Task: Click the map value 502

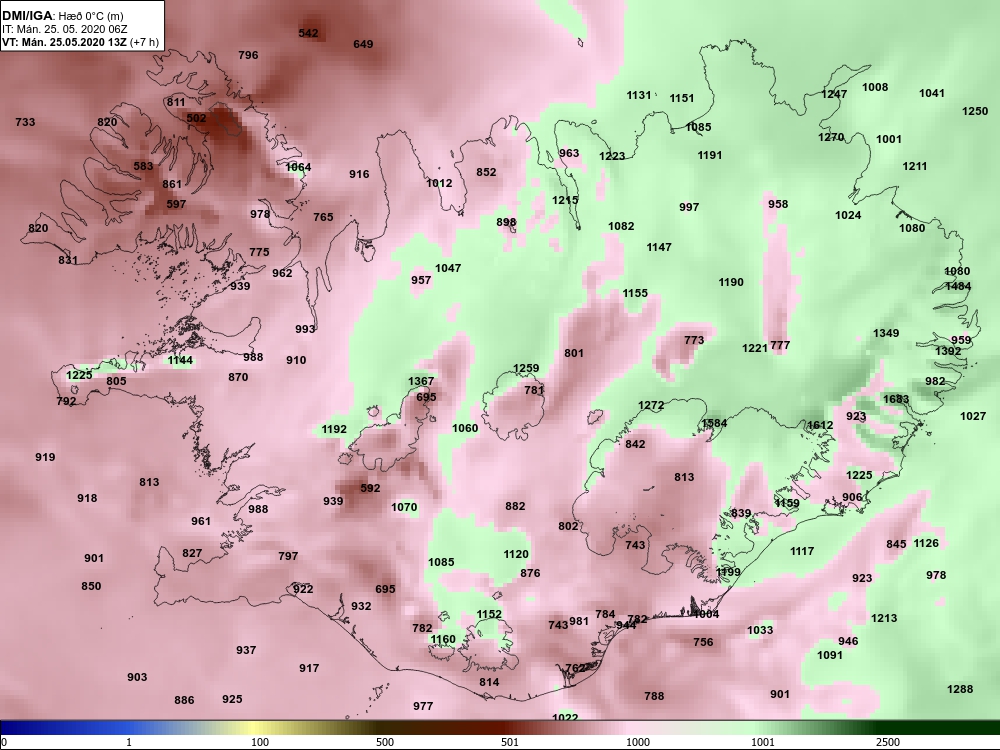Action: [x=196, y=118]
